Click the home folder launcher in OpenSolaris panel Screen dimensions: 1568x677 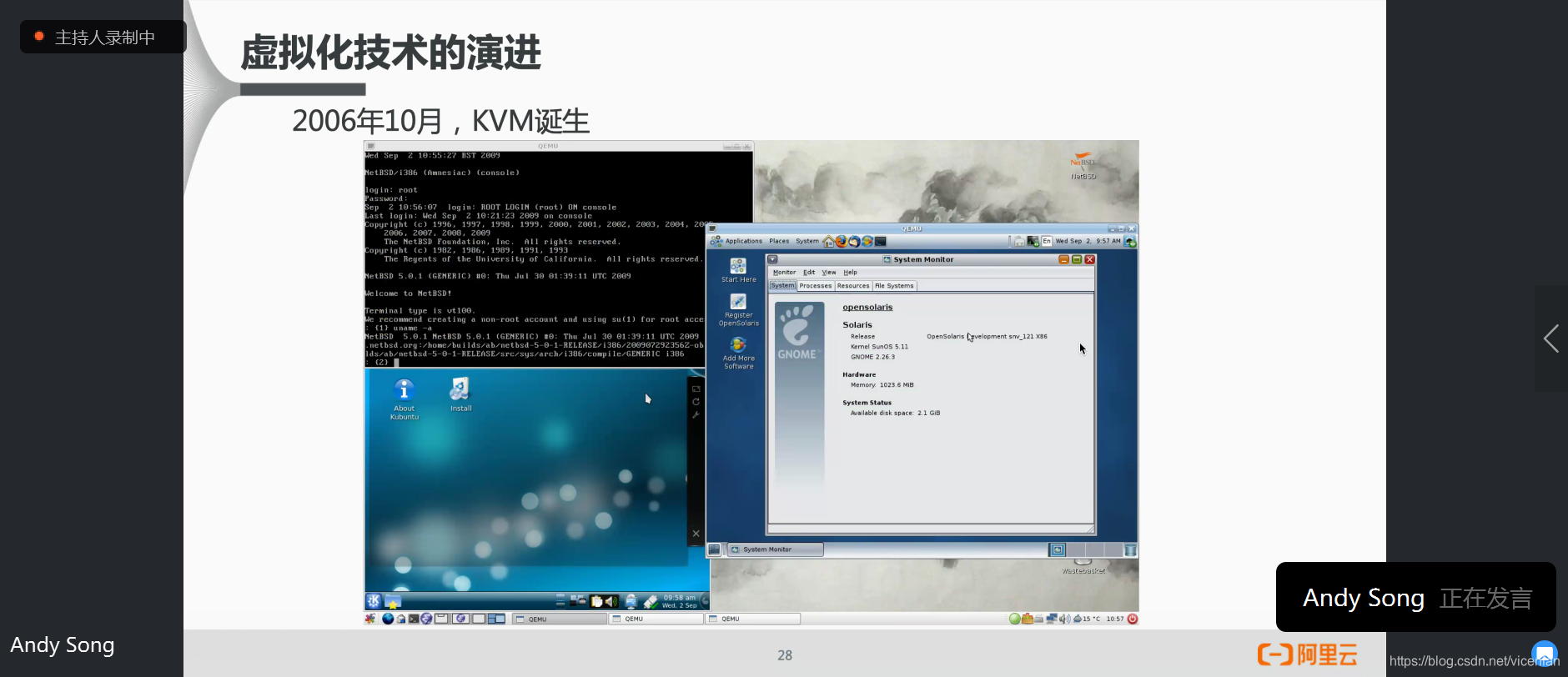tap(828, 242)
